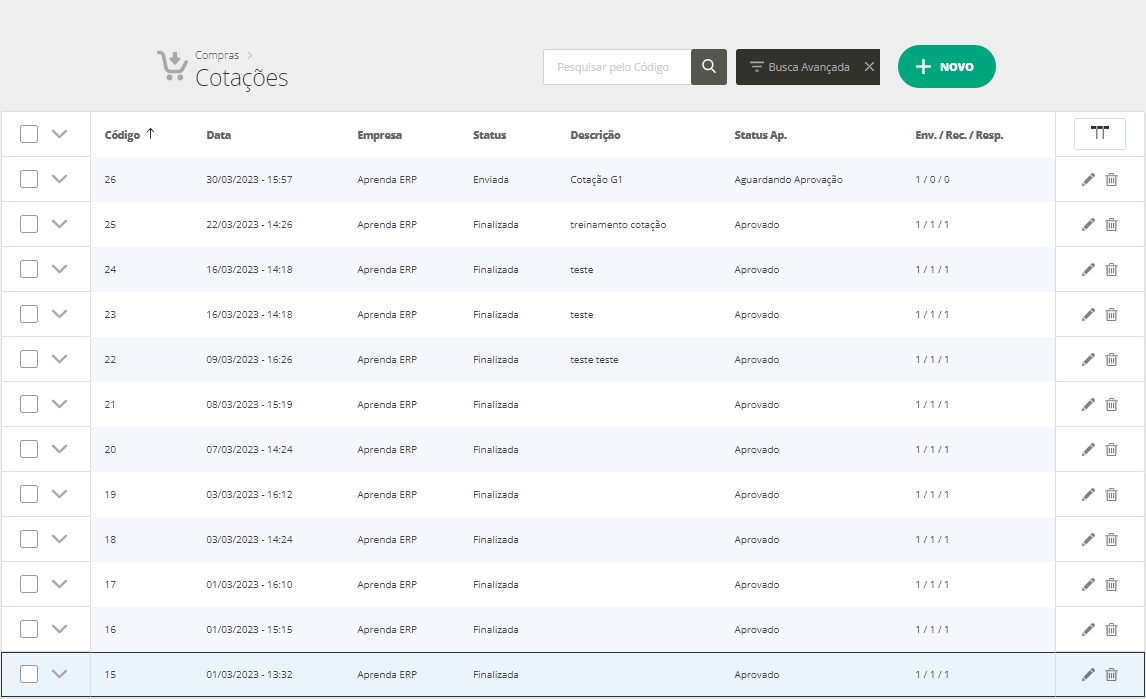Open the column settings icon in header
The width and height of the screenshot is (1146, 699).
coord(1099,134)
